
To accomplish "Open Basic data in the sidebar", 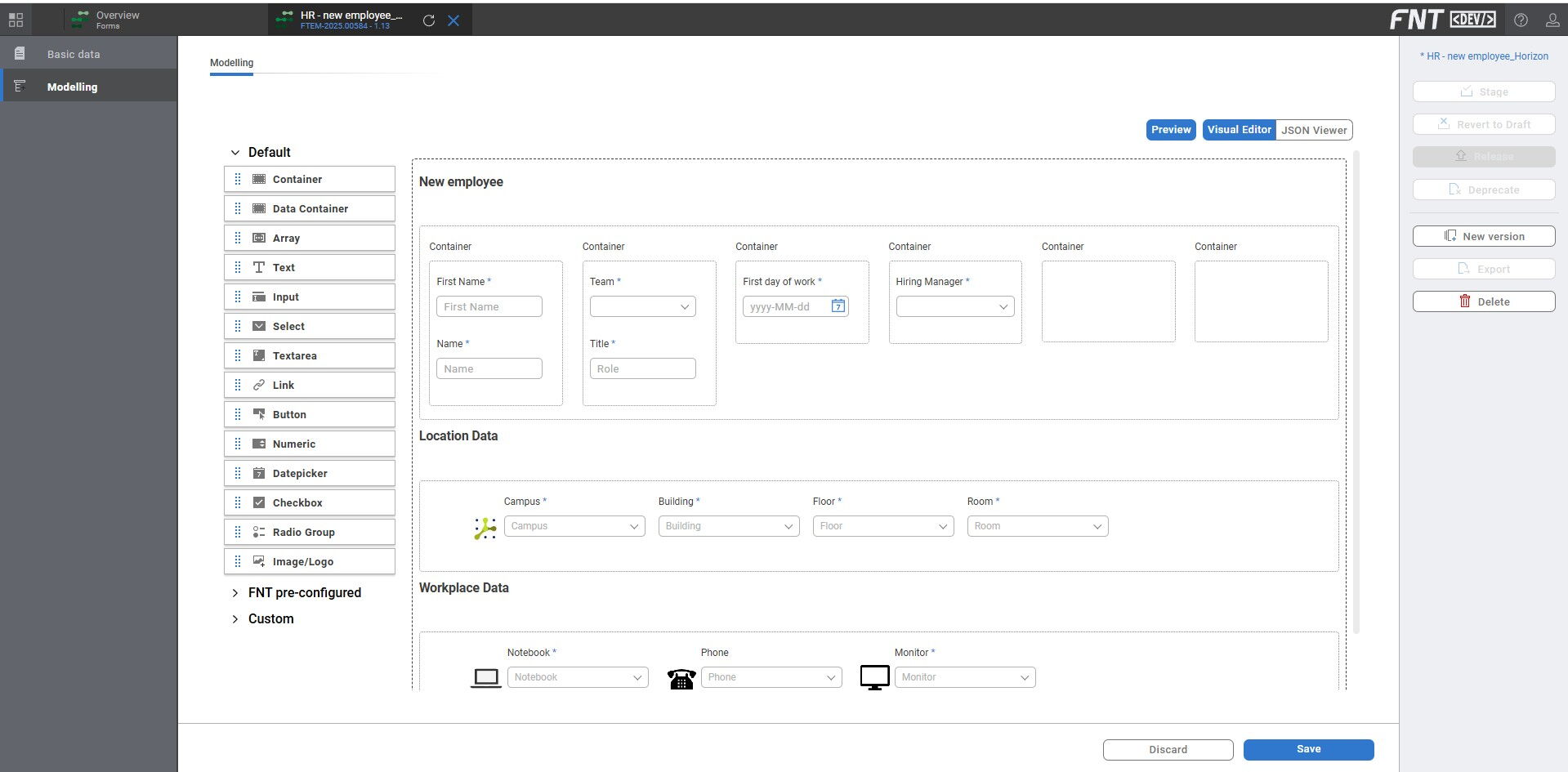I will pyautogui.click(x=74, y=55).
